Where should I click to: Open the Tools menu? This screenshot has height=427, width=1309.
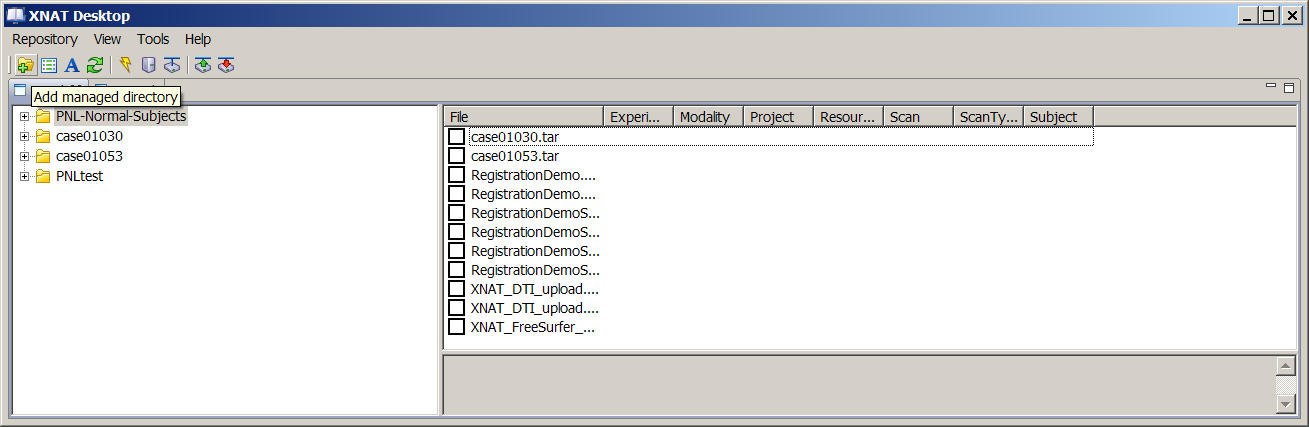153,39
